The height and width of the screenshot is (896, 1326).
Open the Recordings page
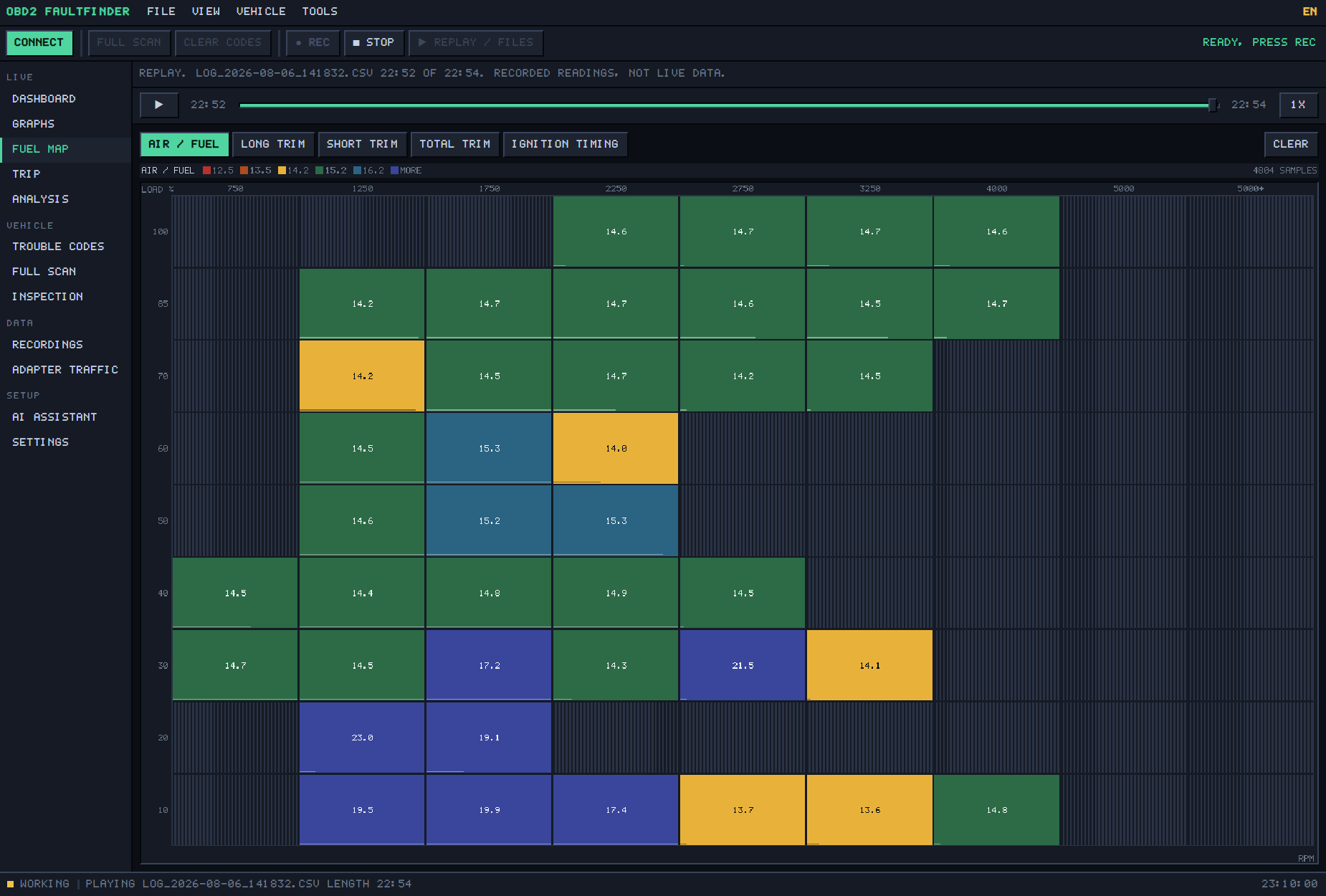pos(65,345)
